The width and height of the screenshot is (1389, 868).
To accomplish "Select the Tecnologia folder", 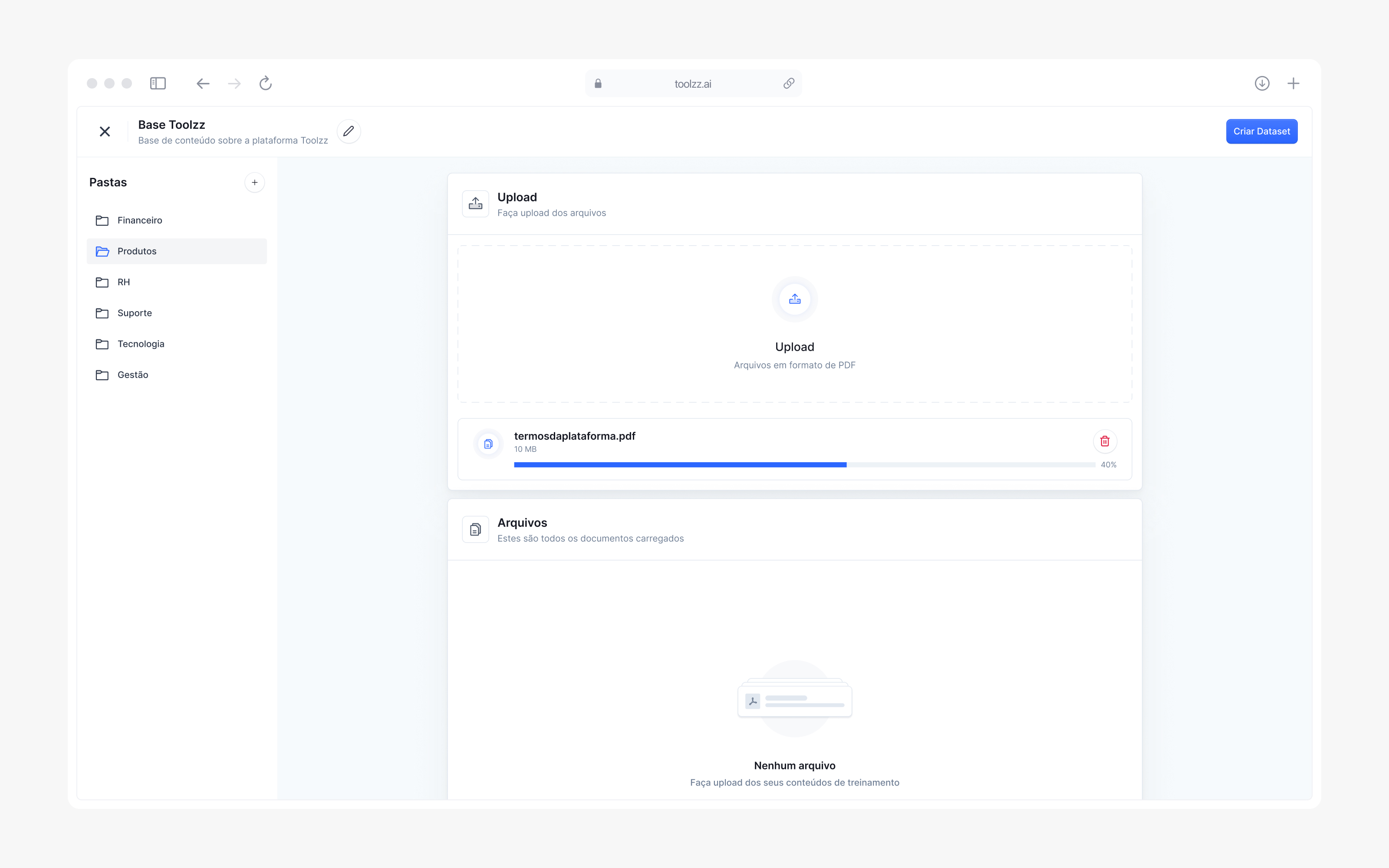I will coord(141,344).
